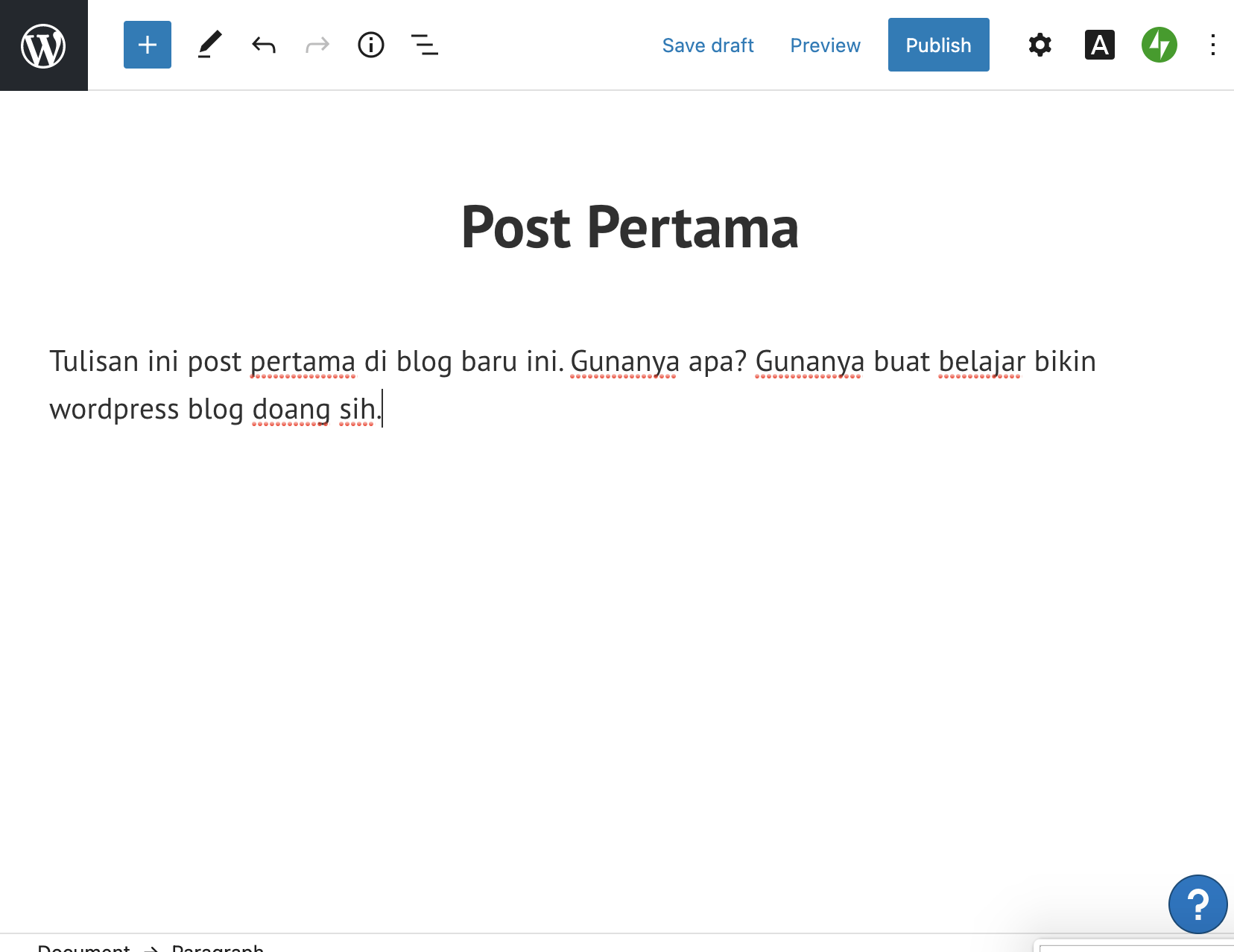Screen dimensions: 1234x952
Task: Select Paragraph in the bottom breadcrumb
Action: click(218, 947)
